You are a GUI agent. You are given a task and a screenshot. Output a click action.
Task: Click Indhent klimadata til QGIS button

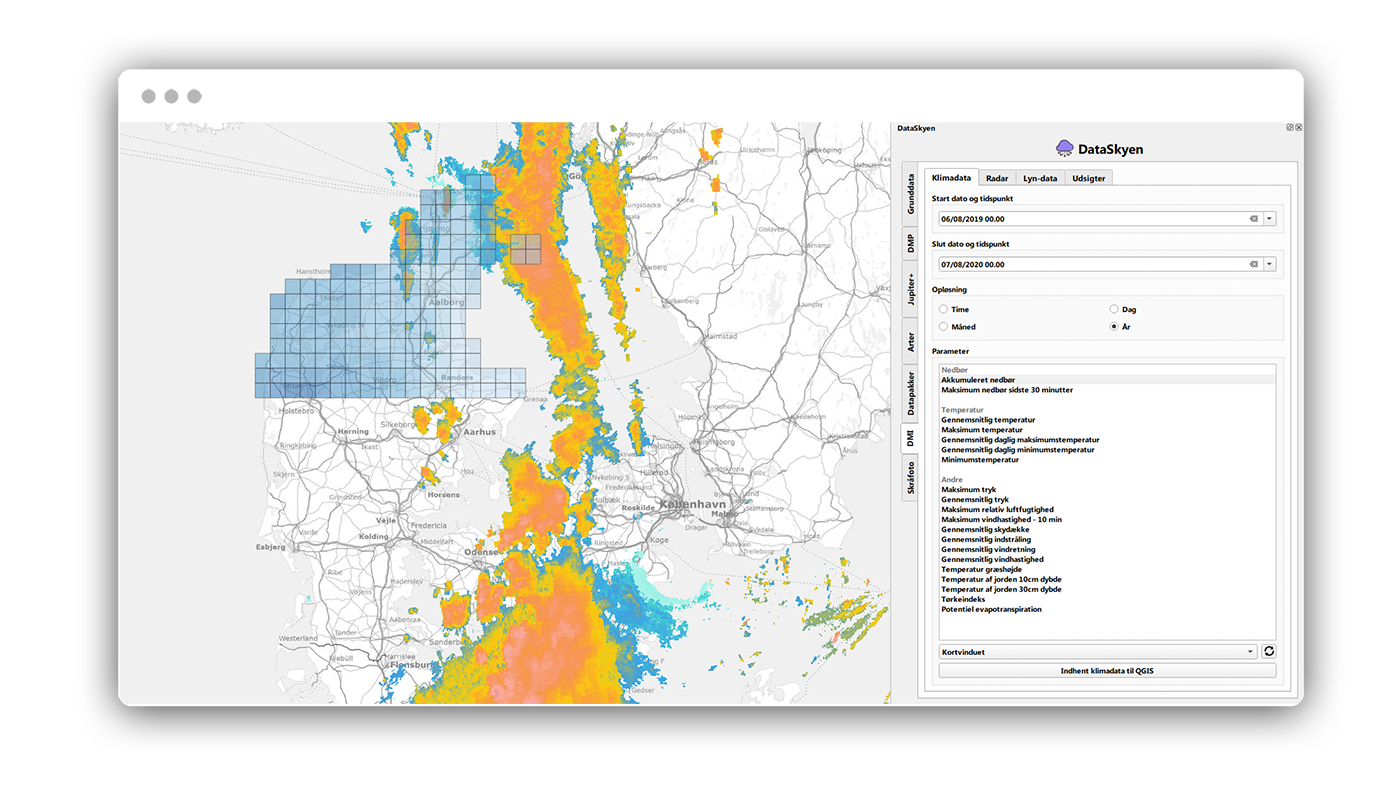coord(1106,671)
